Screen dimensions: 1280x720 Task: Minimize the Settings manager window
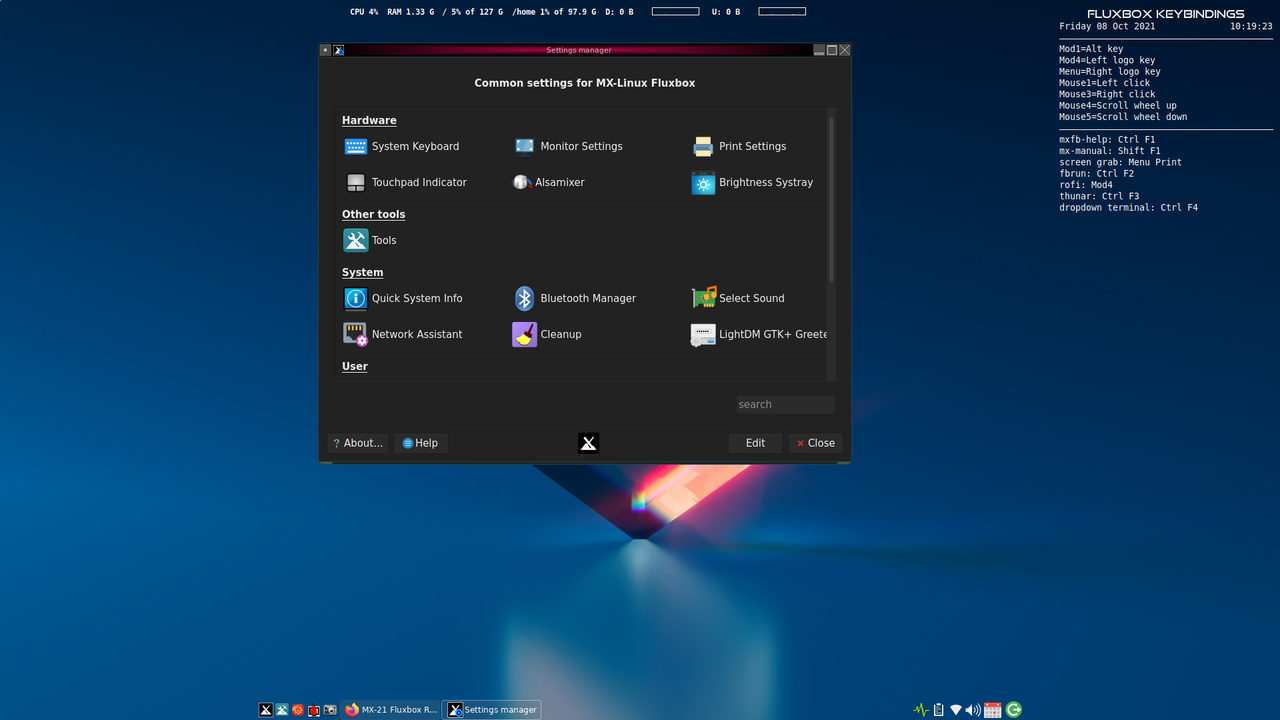[x=820, y=50]
